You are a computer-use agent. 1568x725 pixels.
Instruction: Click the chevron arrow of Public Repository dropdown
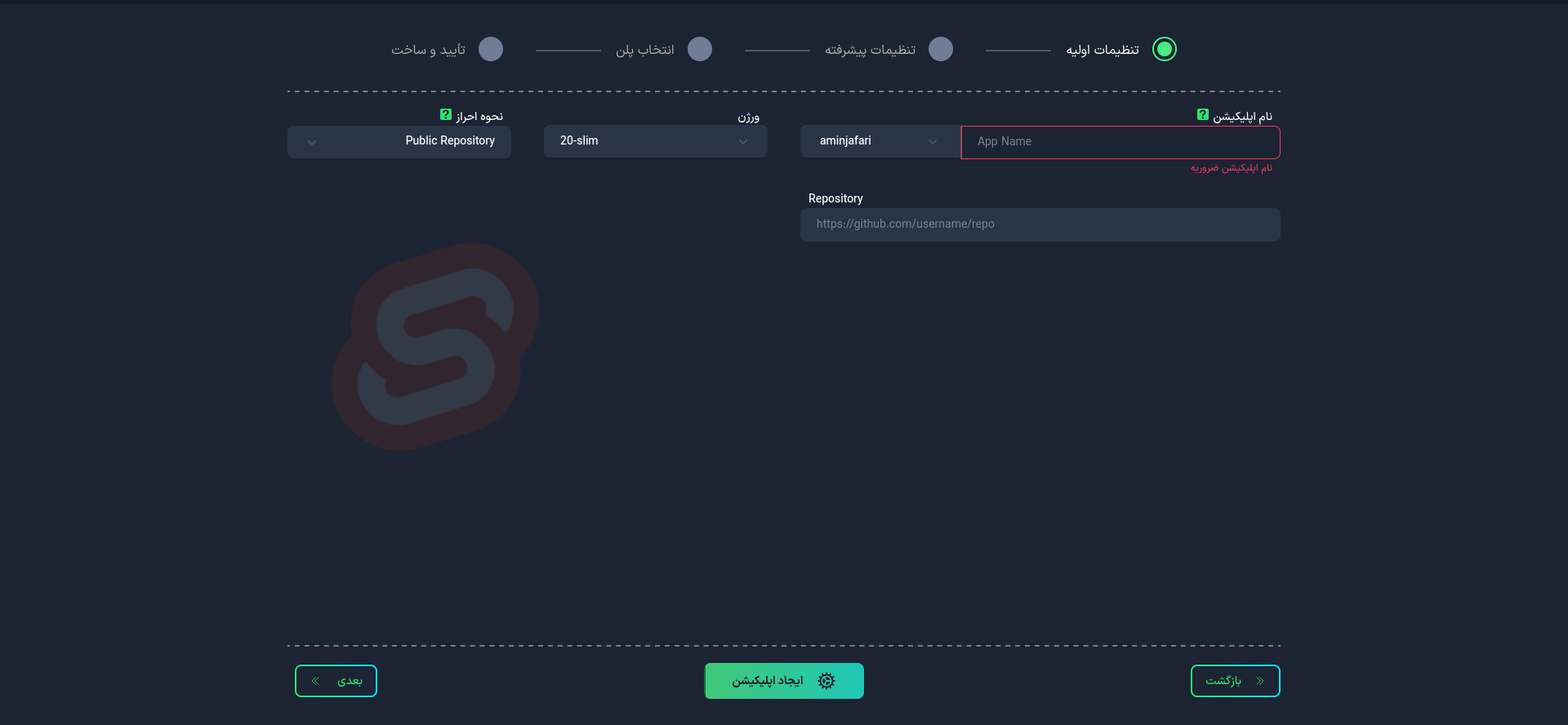(312, 142)
